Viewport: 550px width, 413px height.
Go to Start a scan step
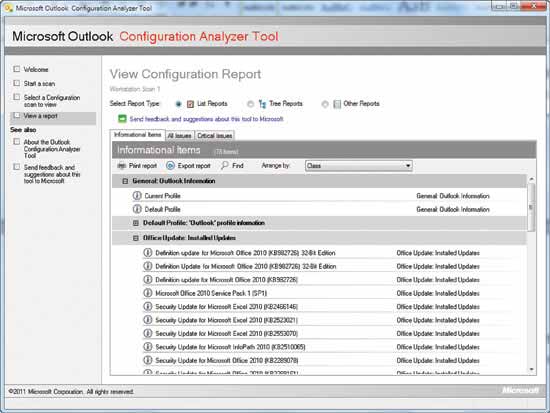point(39,84)
